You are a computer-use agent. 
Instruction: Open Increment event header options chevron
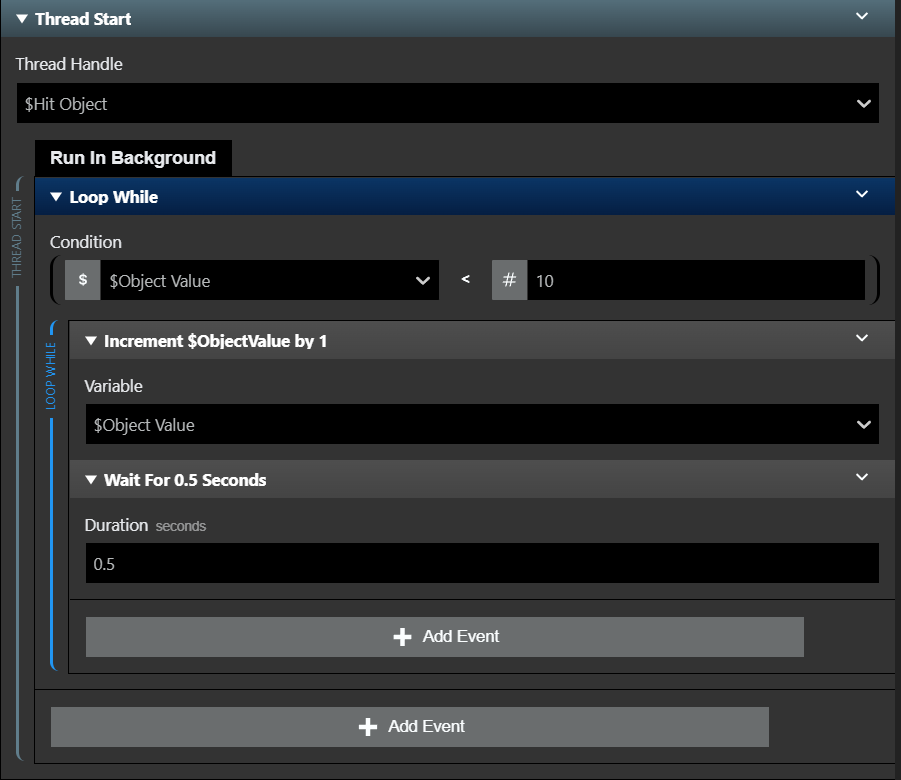point(862,338)
